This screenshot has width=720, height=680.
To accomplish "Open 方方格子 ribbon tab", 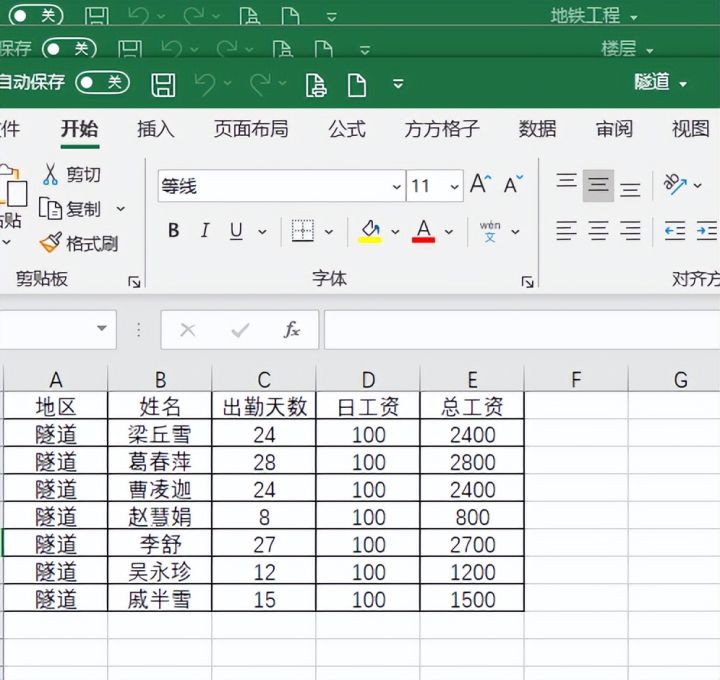I will coord(442,129).
